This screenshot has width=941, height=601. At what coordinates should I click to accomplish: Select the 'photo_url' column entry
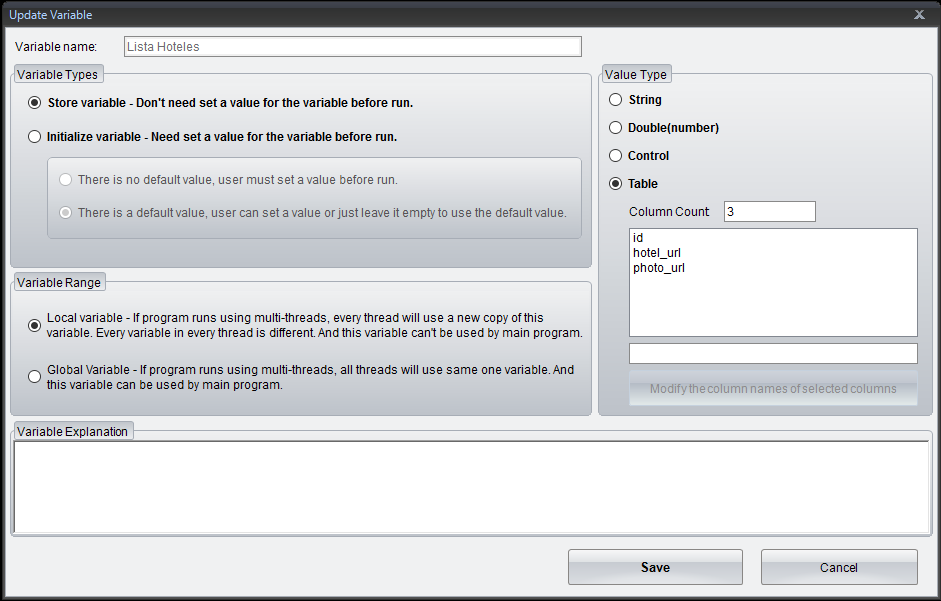pyautogui.click(x=659, y=268)
